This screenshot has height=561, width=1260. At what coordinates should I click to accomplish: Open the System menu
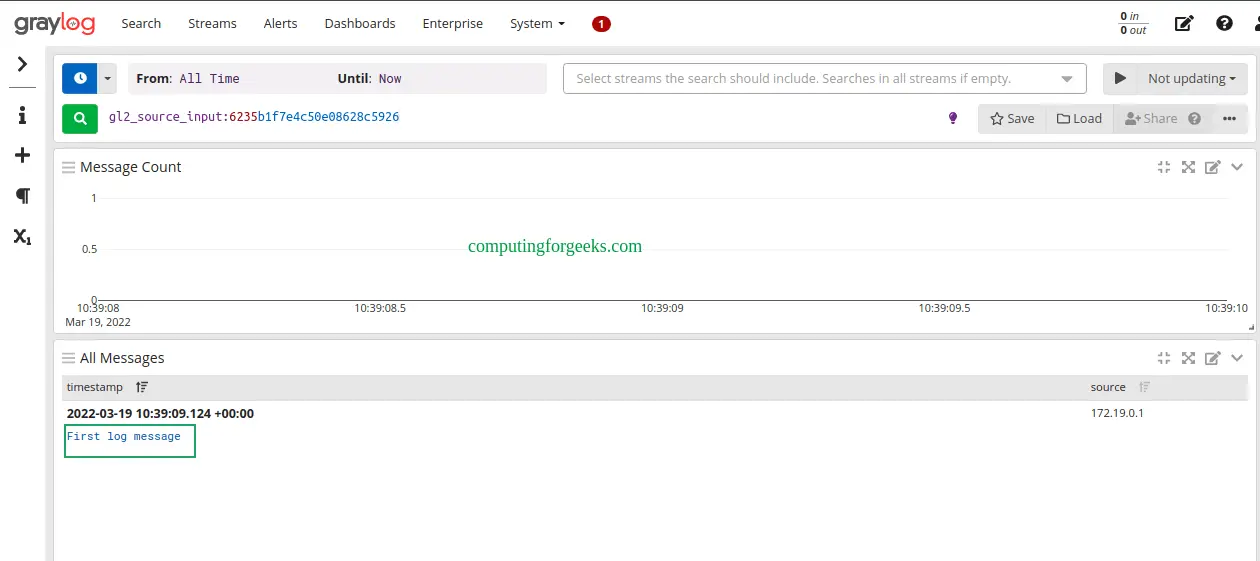[537, 24]
